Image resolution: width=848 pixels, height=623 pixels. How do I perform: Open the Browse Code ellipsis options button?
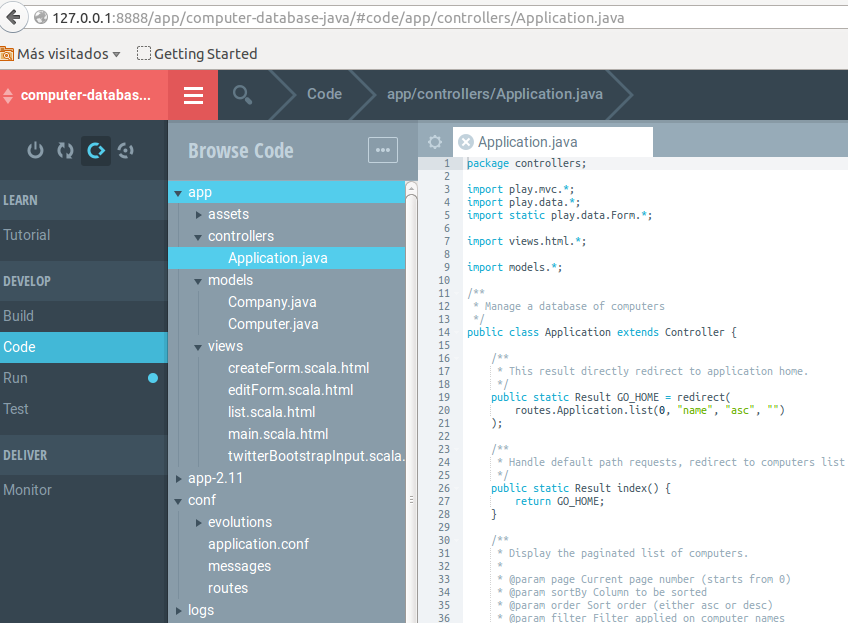pyautogui.click(x=383, y=150)
